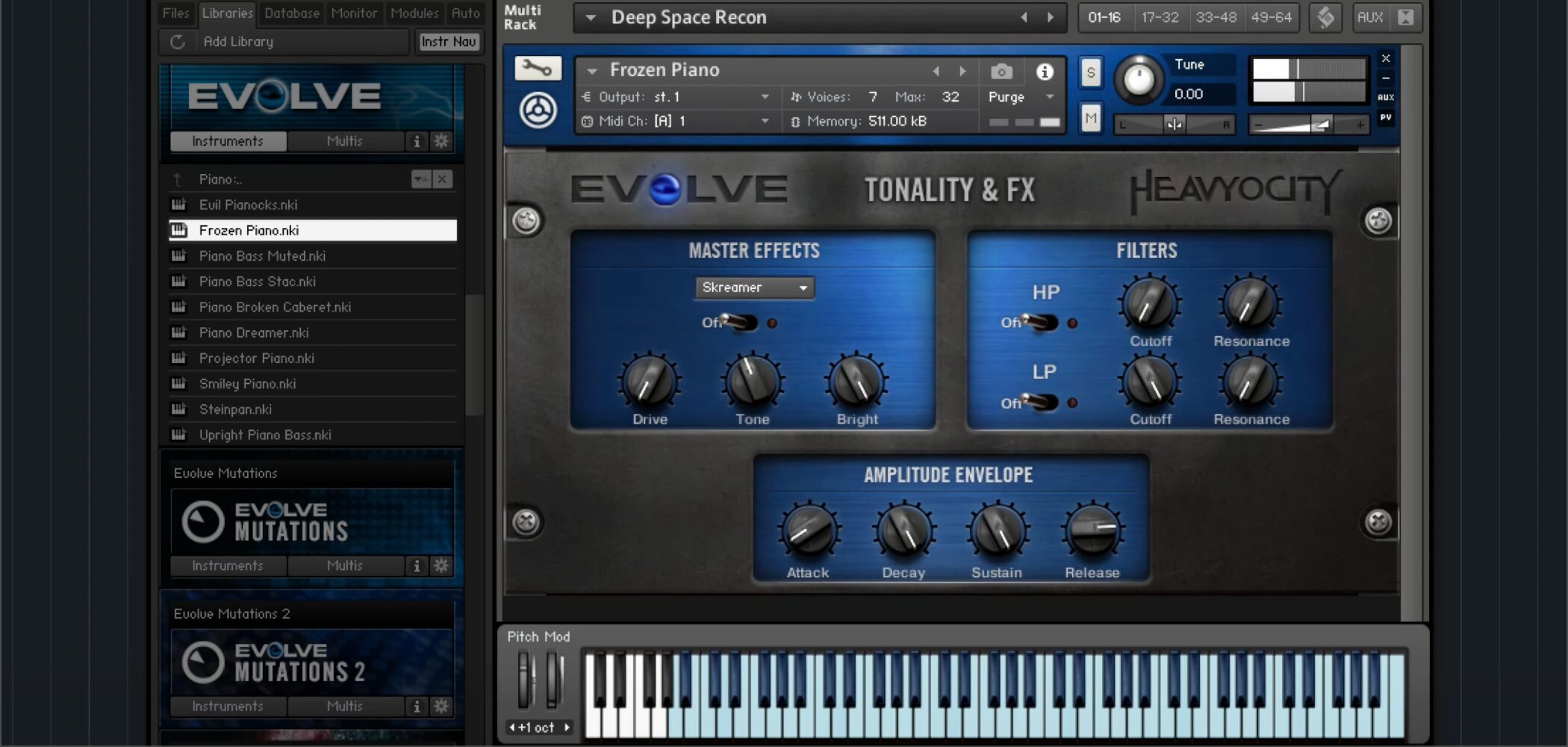1568x747 pixels.
Task: Switch to Modules tab
Action: [414, 13]
